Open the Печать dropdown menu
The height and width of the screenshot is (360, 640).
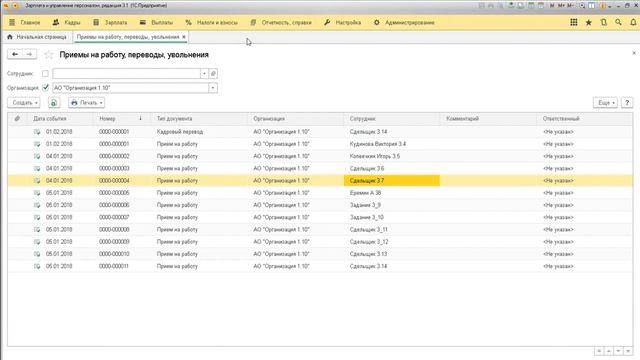tap(86, 103)
